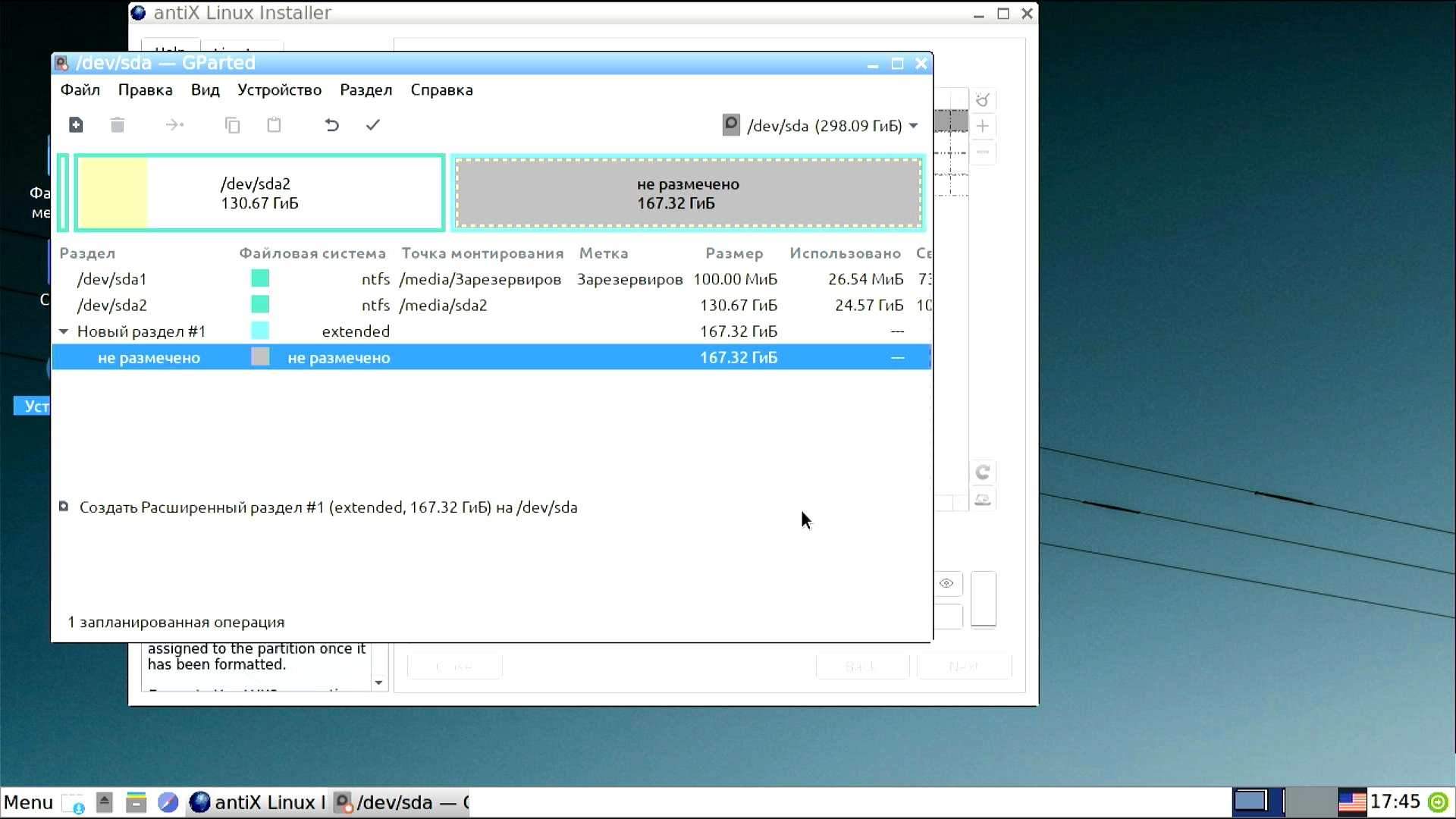Apply all operations with the checkmark icon

(372, 125)
